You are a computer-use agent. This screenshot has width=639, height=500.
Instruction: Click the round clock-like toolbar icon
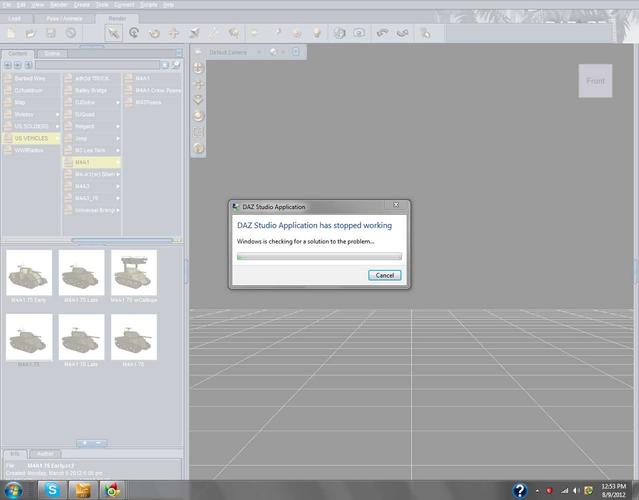click(71, 33)
